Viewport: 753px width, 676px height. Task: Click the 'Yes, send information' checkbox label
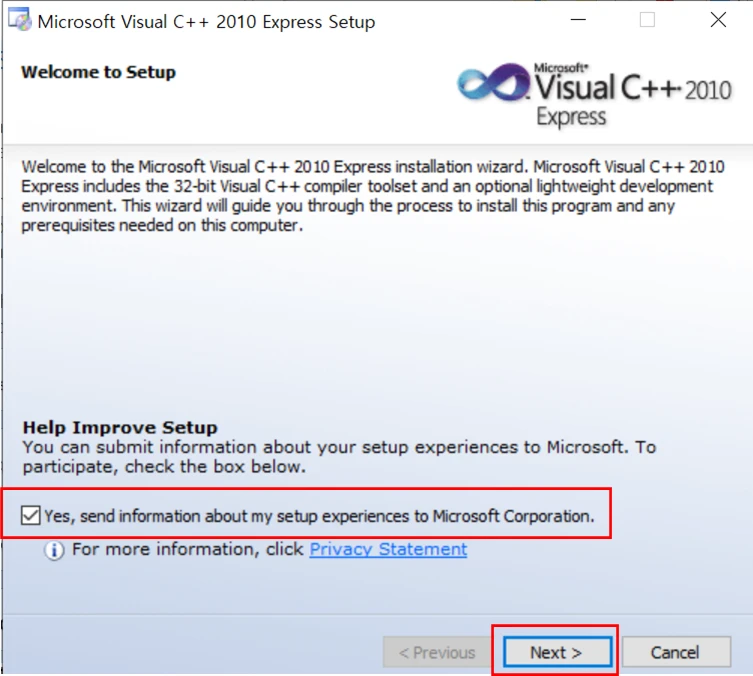pyautogui.click(x=318, y=516)
